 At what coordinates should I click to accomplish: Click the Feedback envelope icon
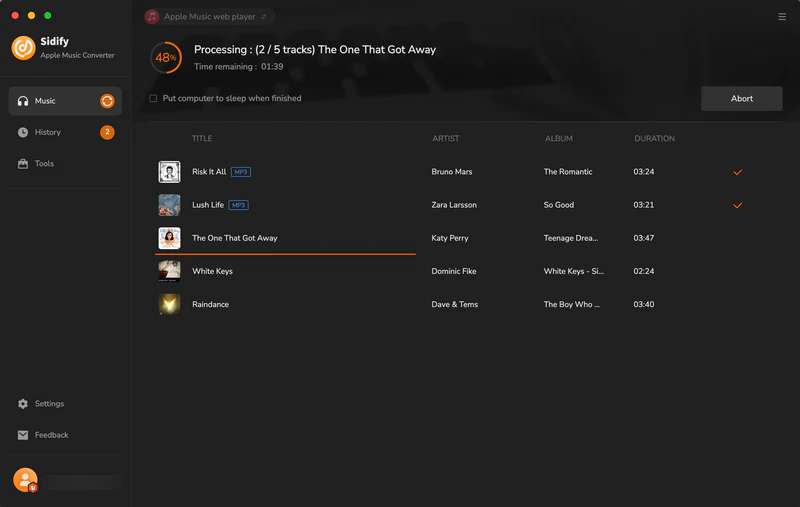[x=23, y=435]
